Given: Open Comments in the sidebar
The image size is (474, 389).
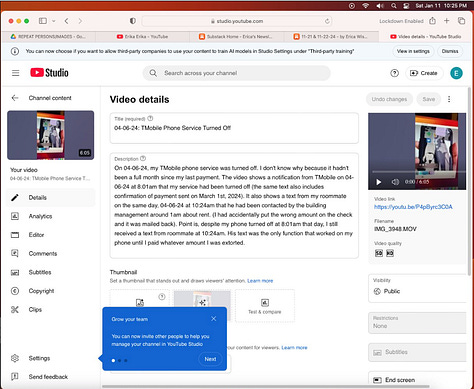Looking at the screenshot, I should pos(51,253).
